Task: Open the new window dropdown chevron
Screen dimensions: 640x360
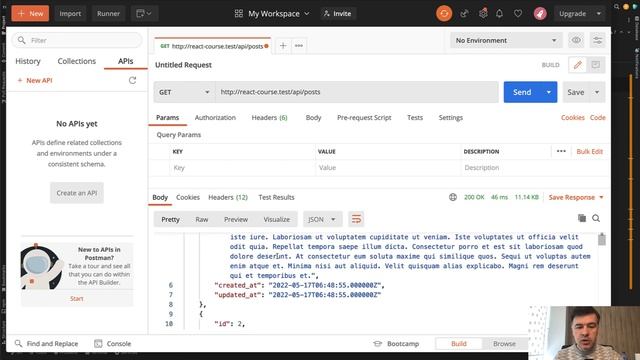Action: 149,13
